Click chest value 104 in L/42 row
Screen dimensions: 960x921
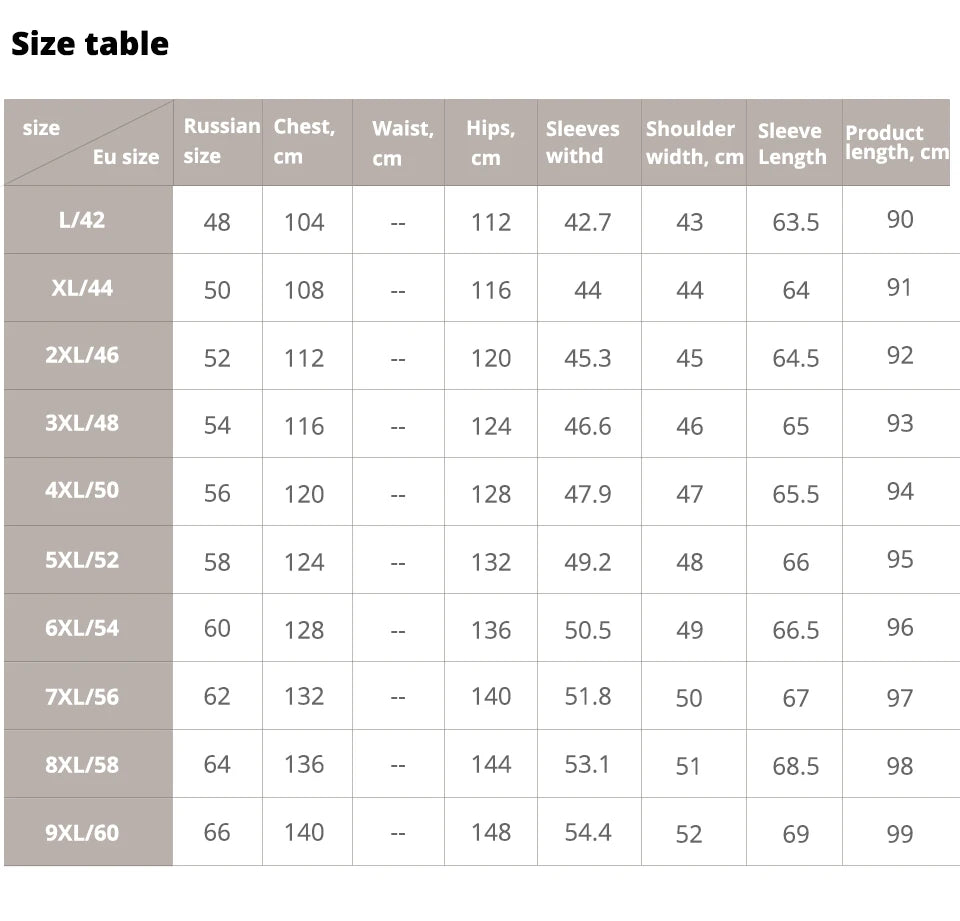[x=304, y=222]
